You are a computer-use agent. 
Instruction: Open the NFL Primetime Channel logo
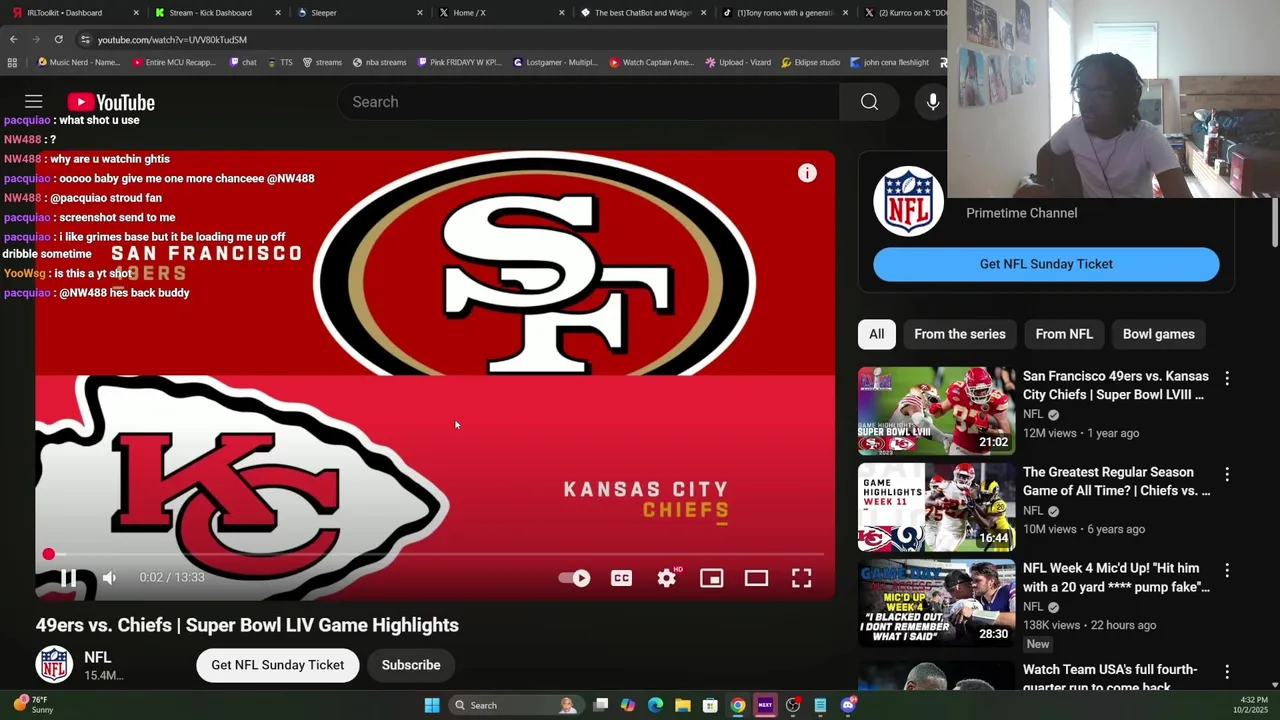[x=908, y=201]
